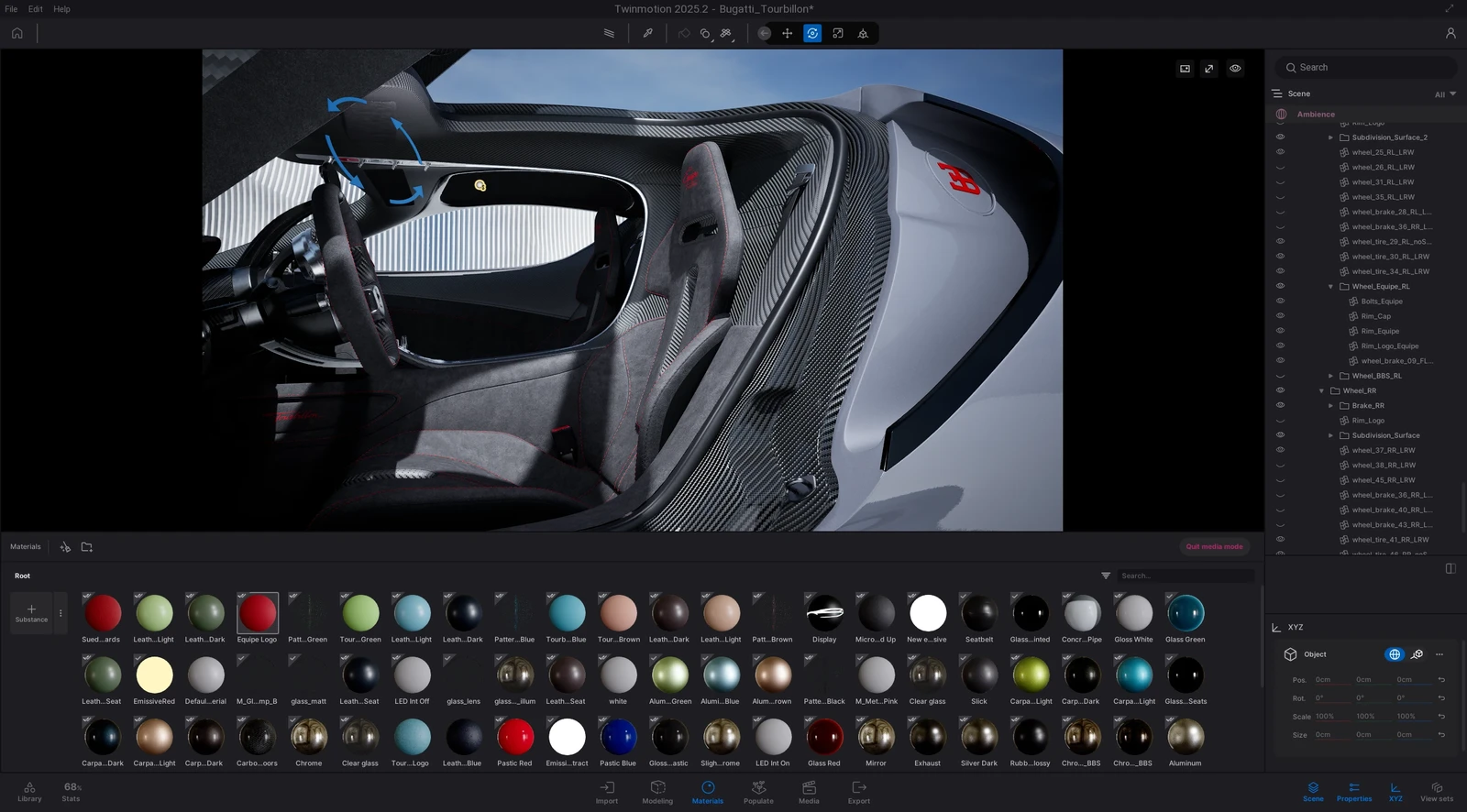This screenshot has width=1467, height=812.
Task: Reset the Rot. values
Action: pyautogui.click(x=1441, y=698)
